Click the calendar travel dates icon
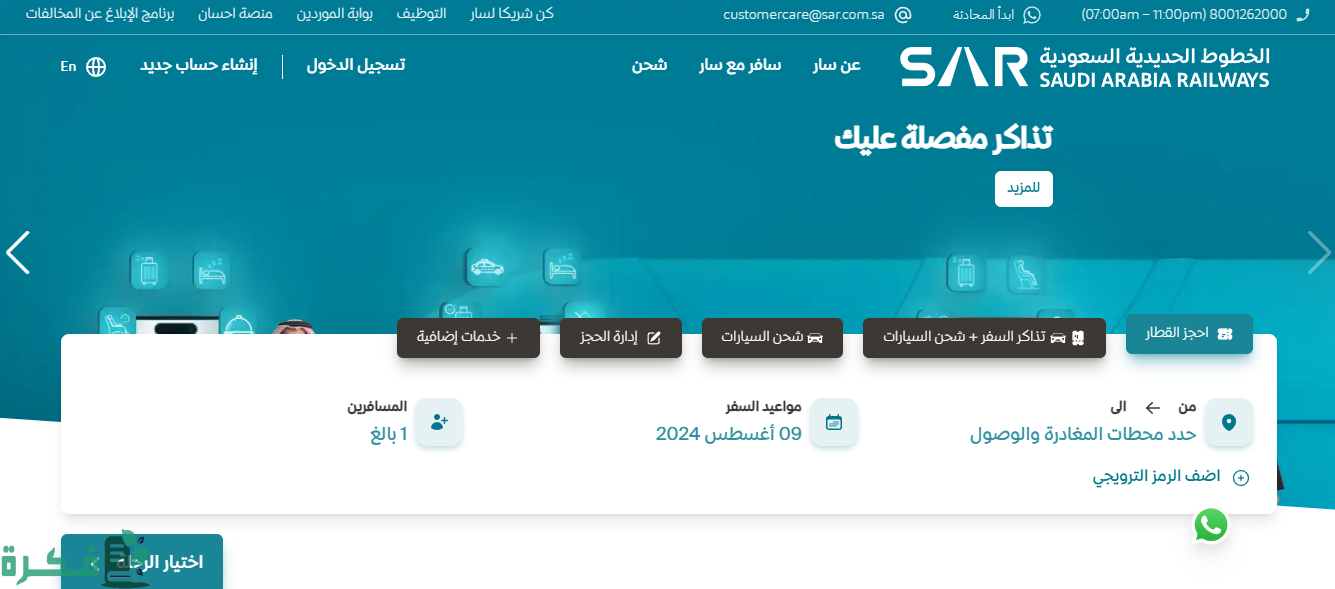Screen dimensions: 1335x589 point(833,422)
